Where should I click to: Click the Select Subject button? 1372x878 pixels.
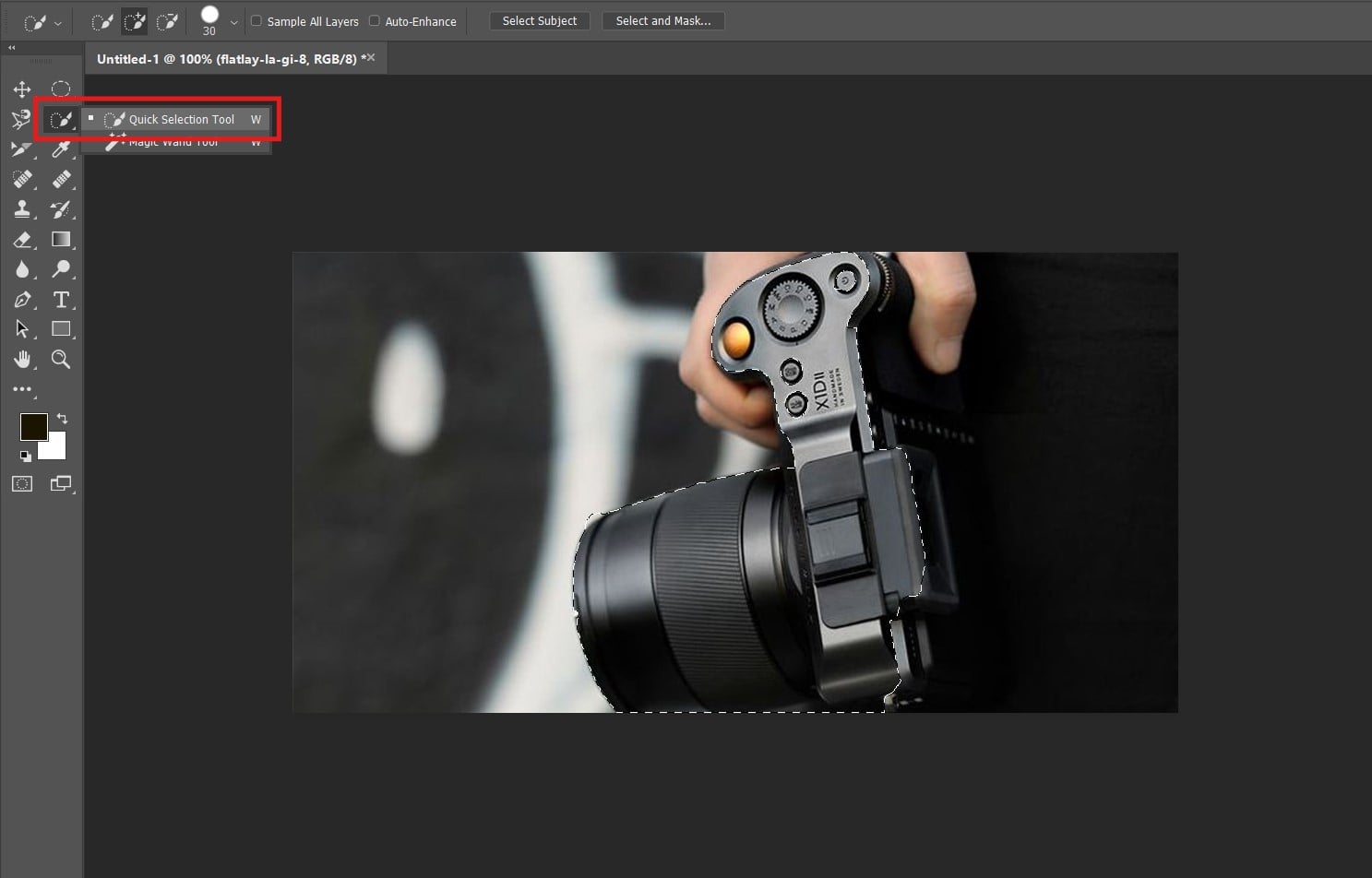(x=539, y=20)
